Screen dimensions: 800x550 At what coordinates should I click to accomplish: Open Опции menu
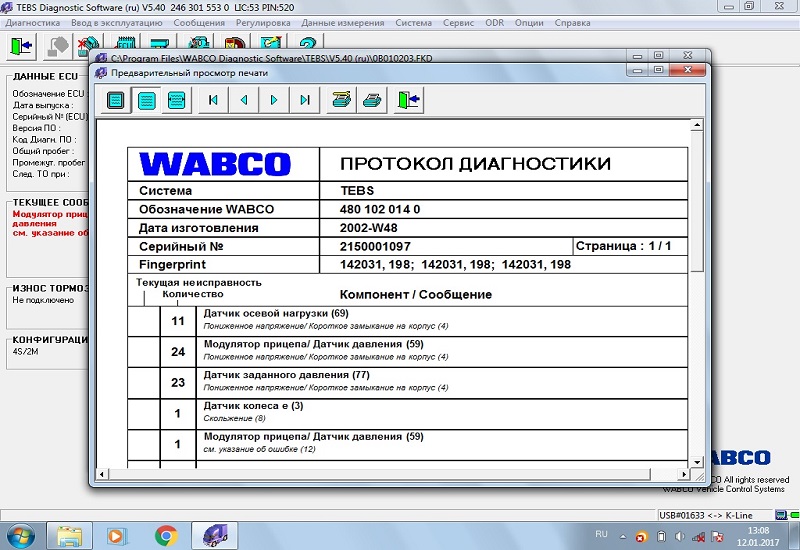[x=529, y=23]
